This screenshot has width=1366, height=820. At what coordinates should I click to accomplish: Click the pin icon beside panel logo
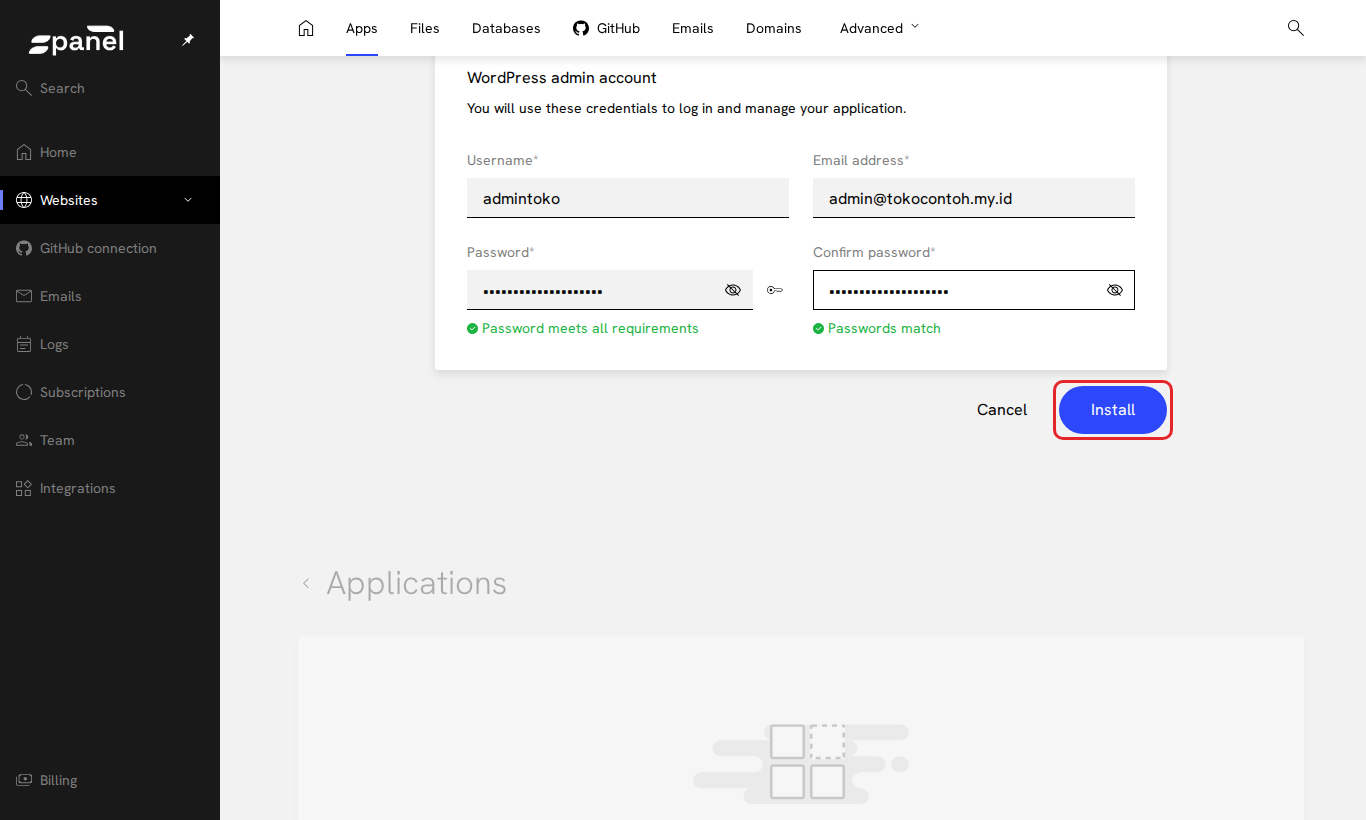pyautogui.click(x=188, y=40)
